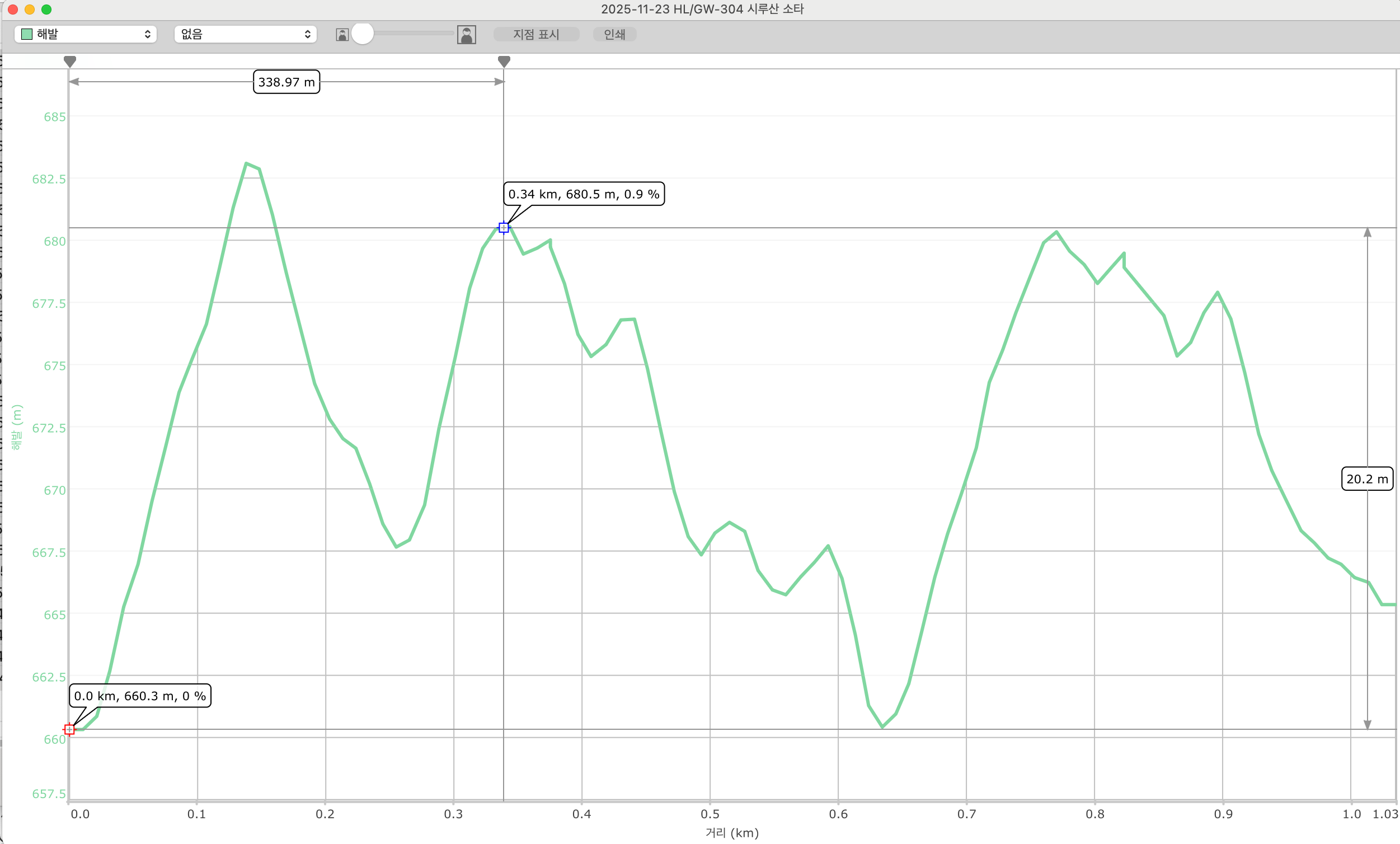Click the red start-point square marker
The image size is (1400, 844).
(69, 729)
